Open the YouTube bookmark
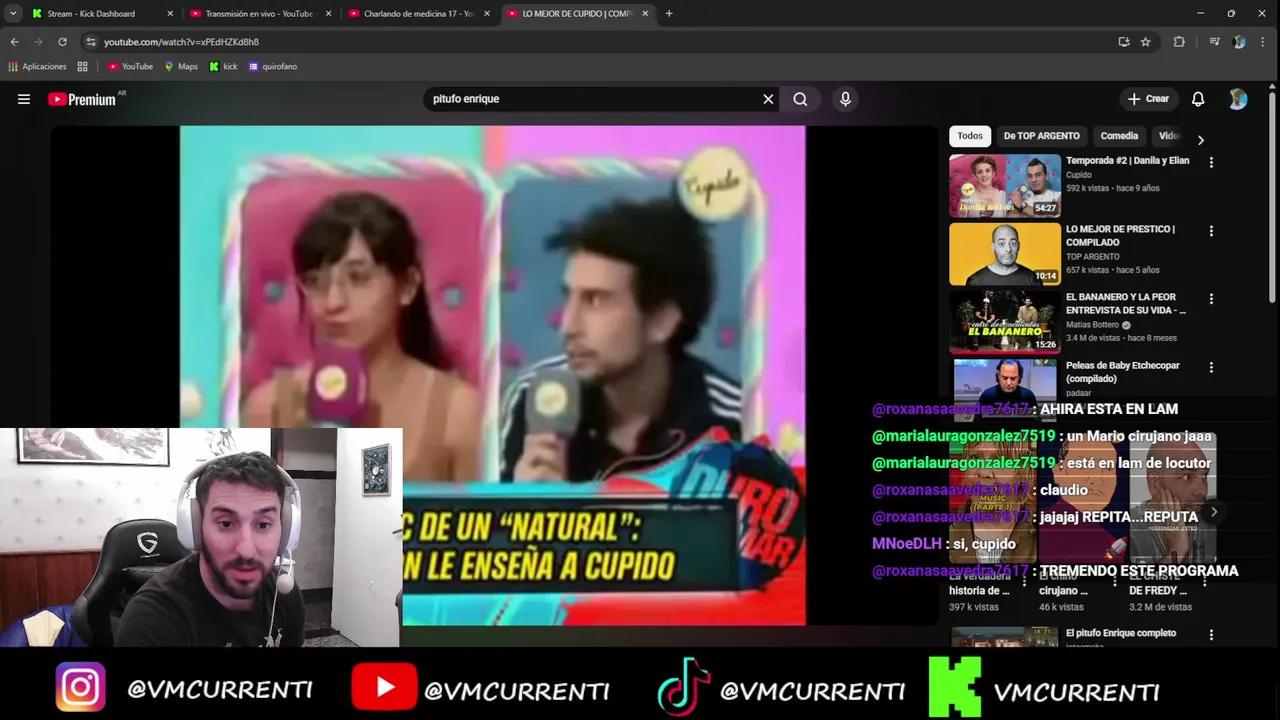 [130, 67]
